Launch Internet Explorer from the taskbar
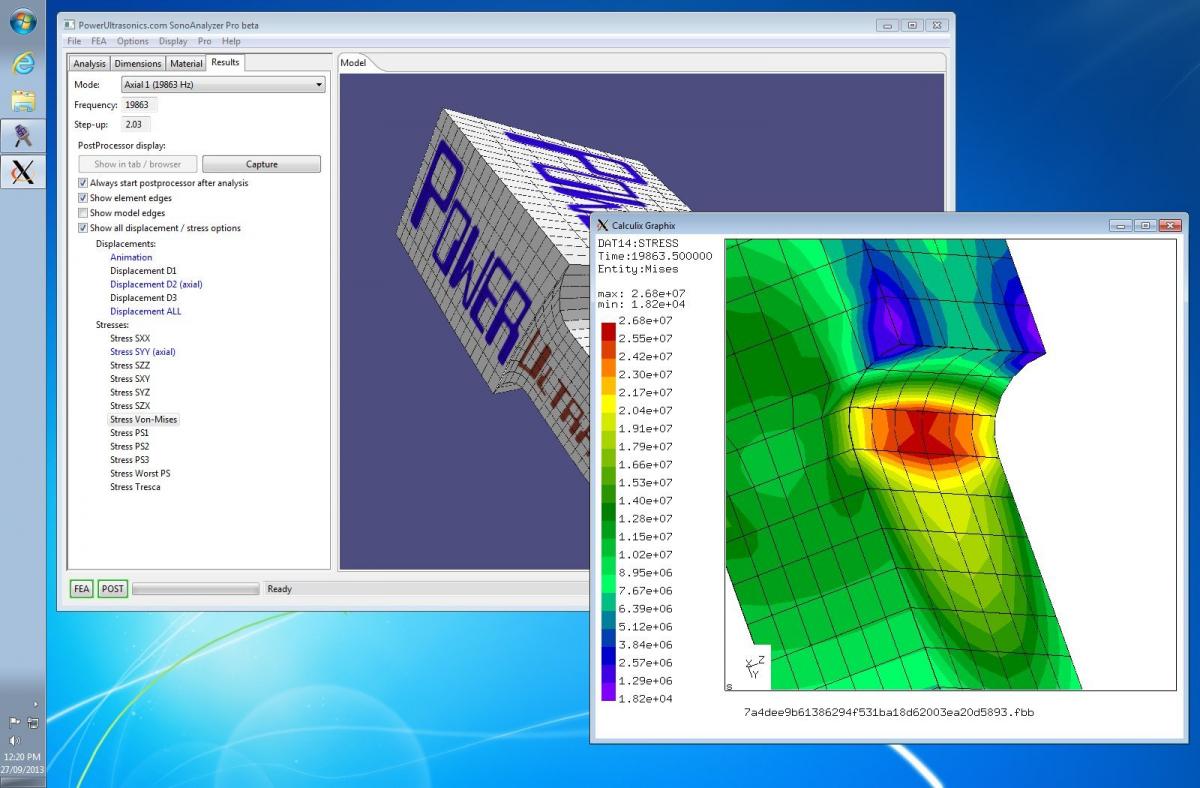The width and height of the screenshot is (1200, 788). 22,63
